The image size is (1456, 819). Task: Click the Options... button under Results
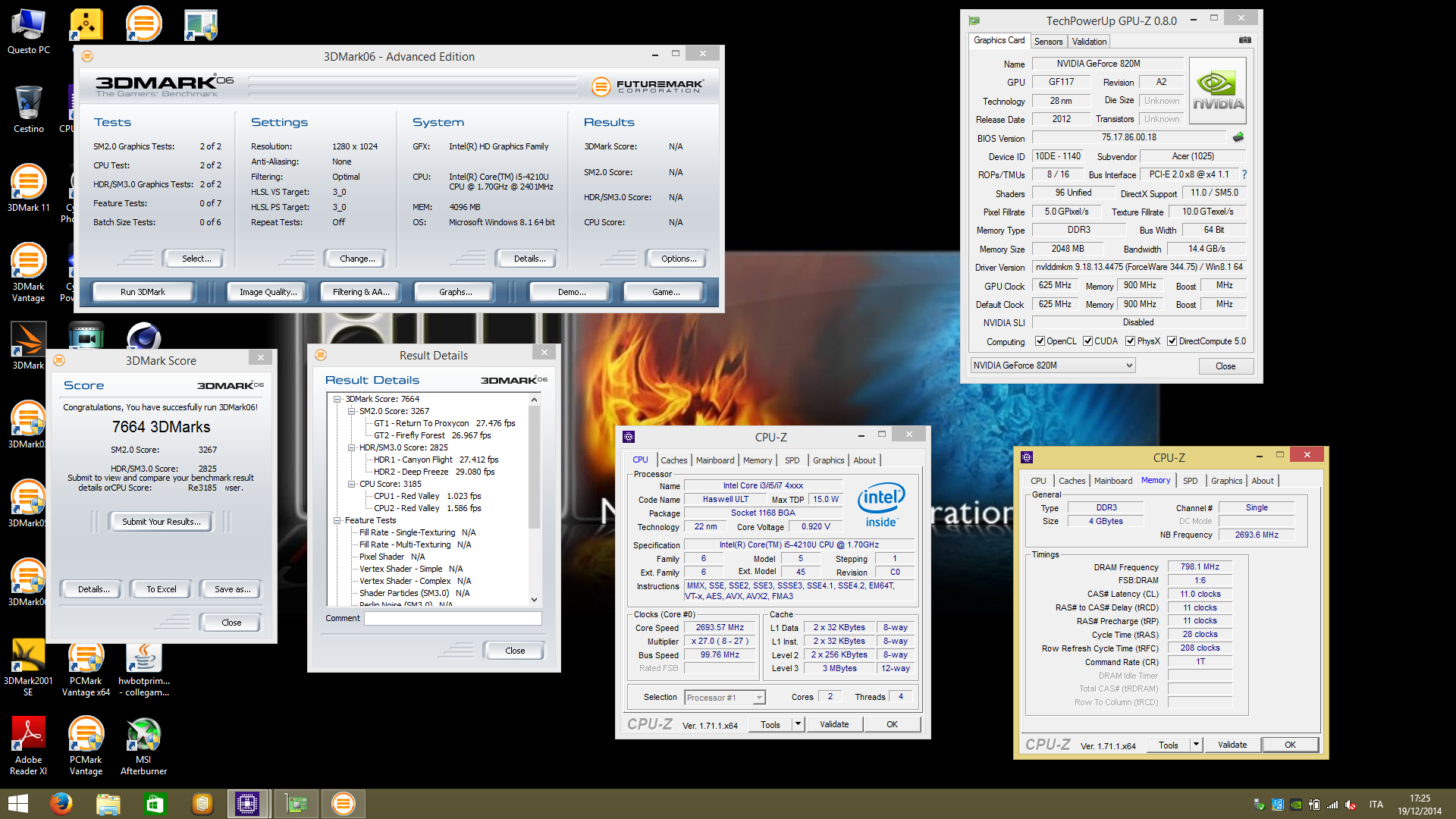pyautogui.click(x=678, y=259)
